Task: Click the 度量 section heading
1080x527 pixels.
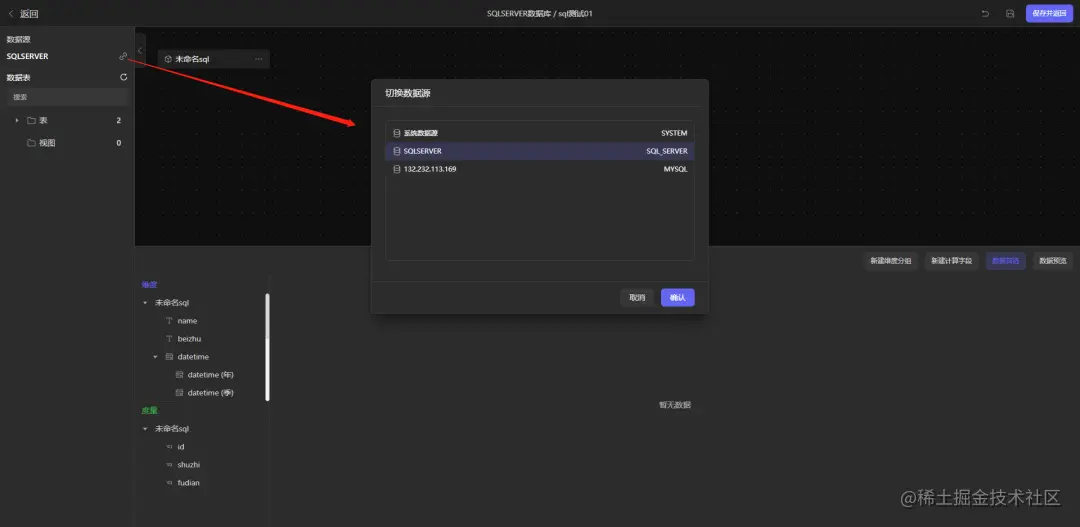Action: pyautogui.click(x=149, y=411)
